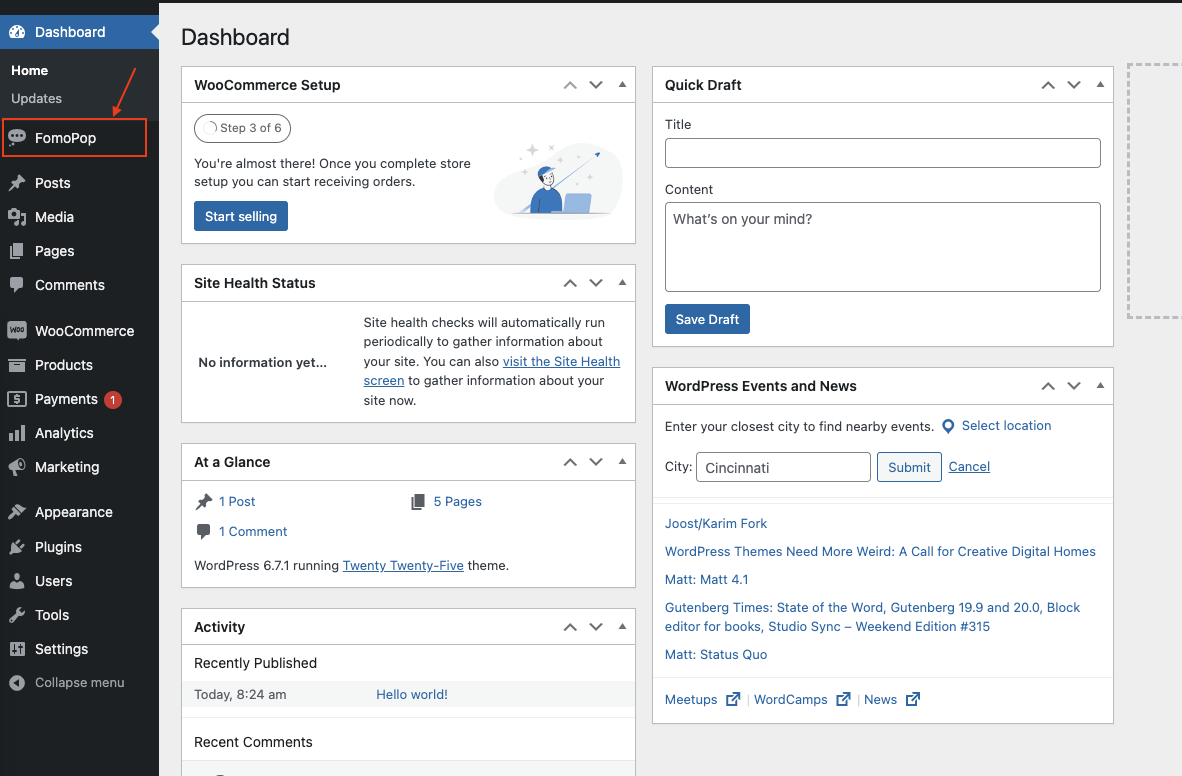This screenshot has width=1182, height=776.
Task: Move Activity panel up
Action: 570,627
